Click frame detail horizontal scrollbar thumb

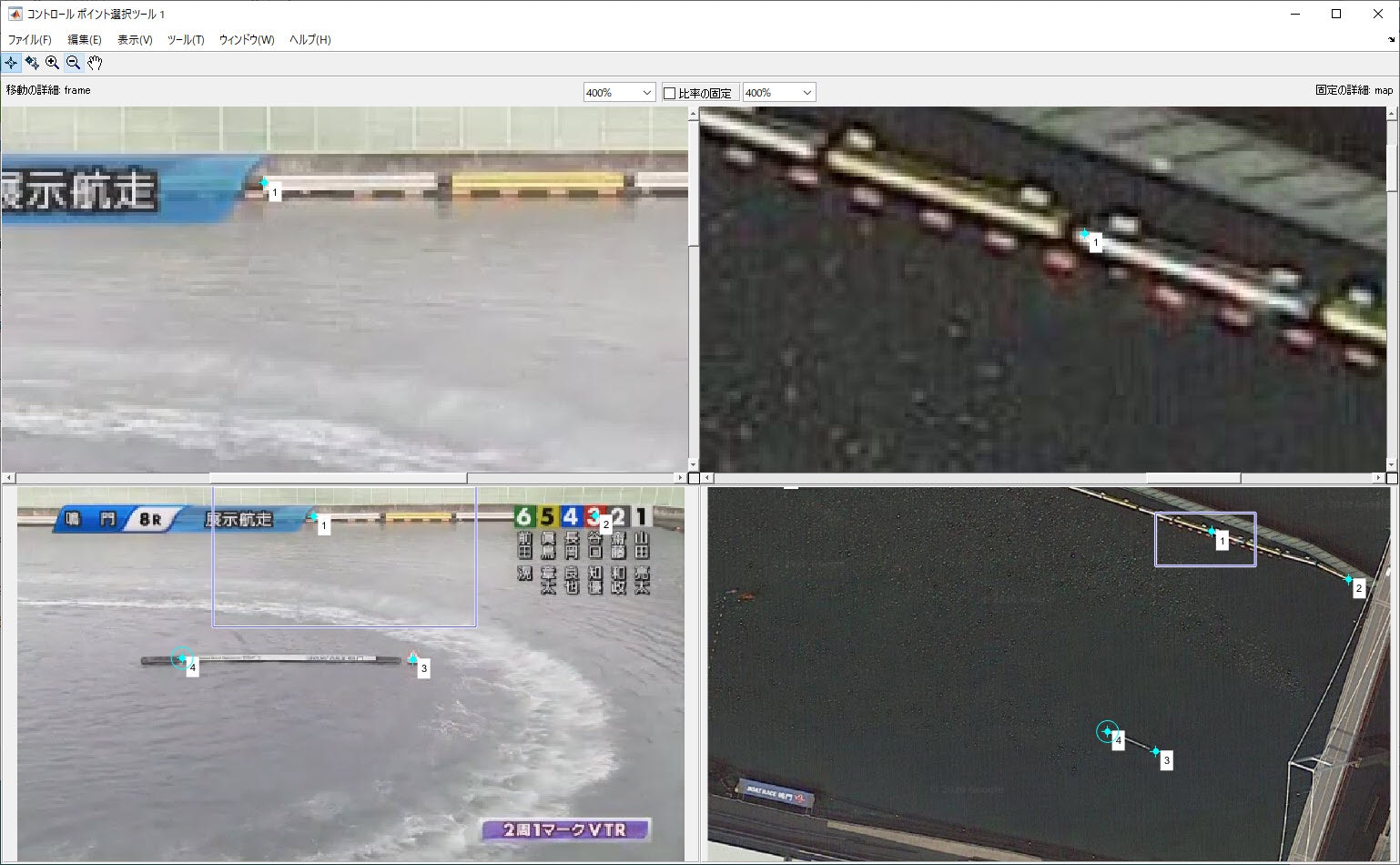click(339, 477)
